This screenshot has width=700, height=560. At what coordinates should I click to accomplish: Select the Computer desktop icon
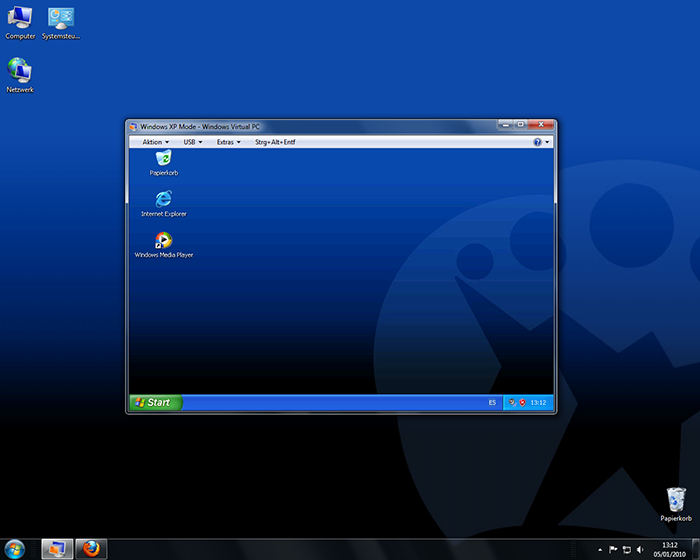pos(20,19)
